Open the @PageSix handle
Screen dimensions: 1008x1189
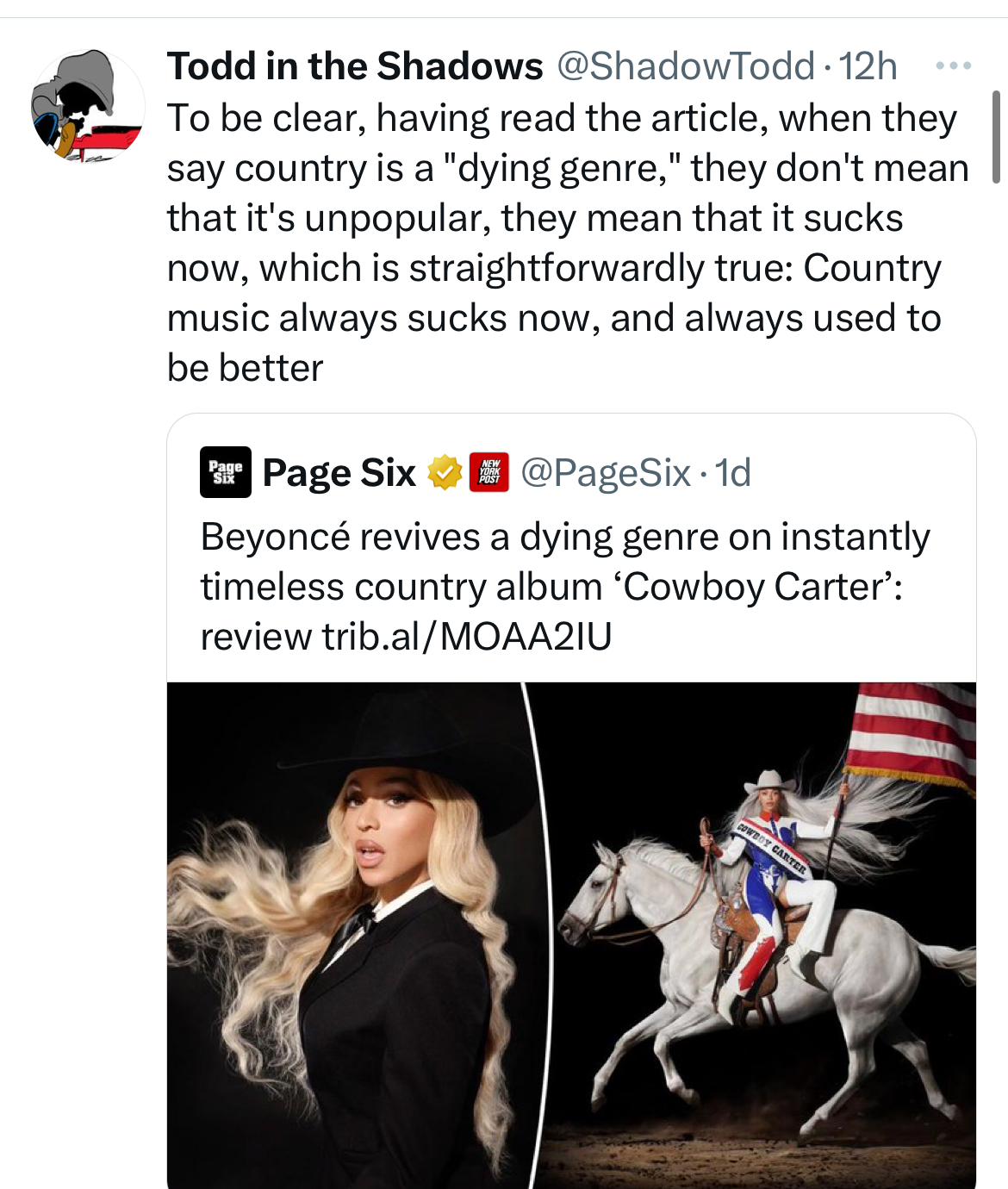tap(606, 473)
